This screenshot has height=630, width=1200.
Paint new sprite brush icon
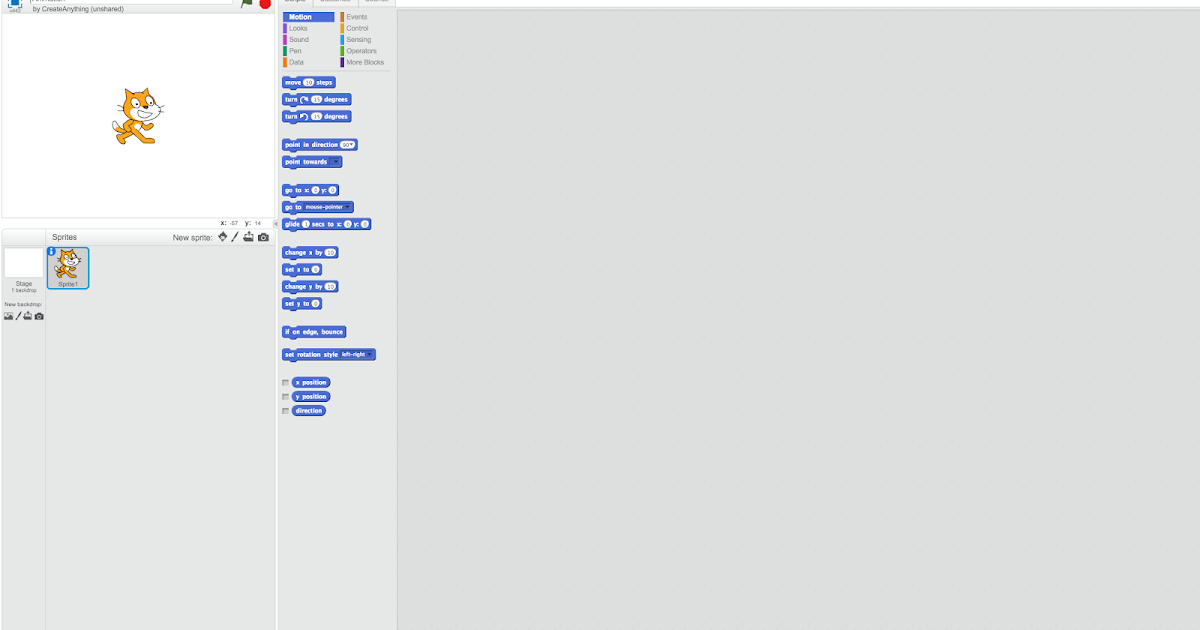[x=235, y=237]
